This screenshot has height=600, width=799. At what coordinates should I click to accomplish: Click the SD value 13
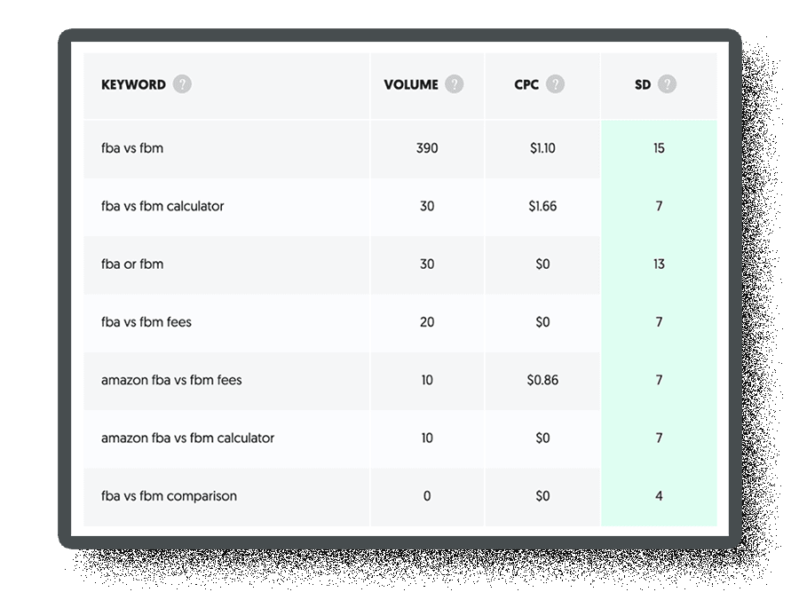click(x=659, y=264)
